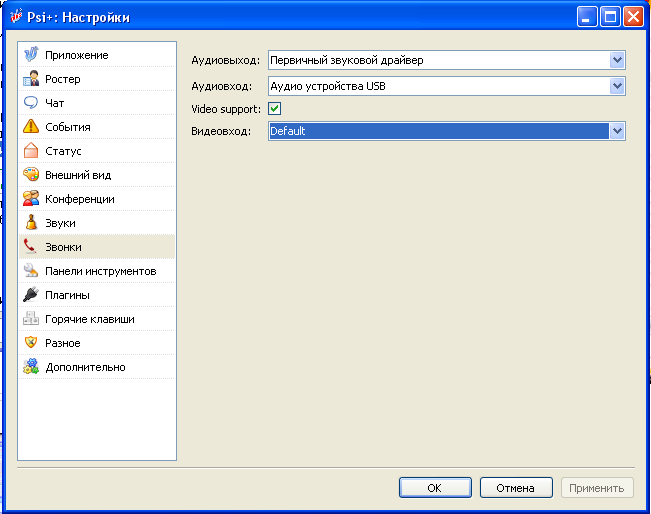The image size is (651, 514).
Task: Open the Внешний вид palette icon
Action: pos(31,175)
